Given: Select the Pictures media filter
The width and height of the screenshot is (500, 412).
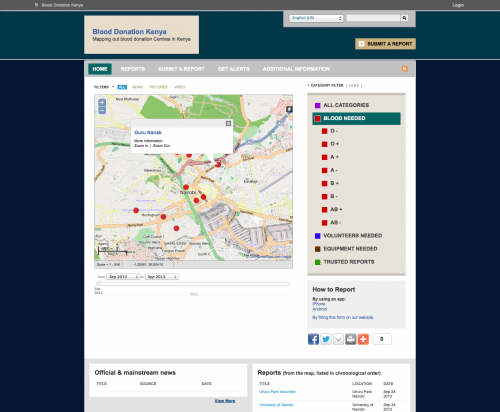Looking at the screenshot, I should pyautogui.click(x=158, y=87).
